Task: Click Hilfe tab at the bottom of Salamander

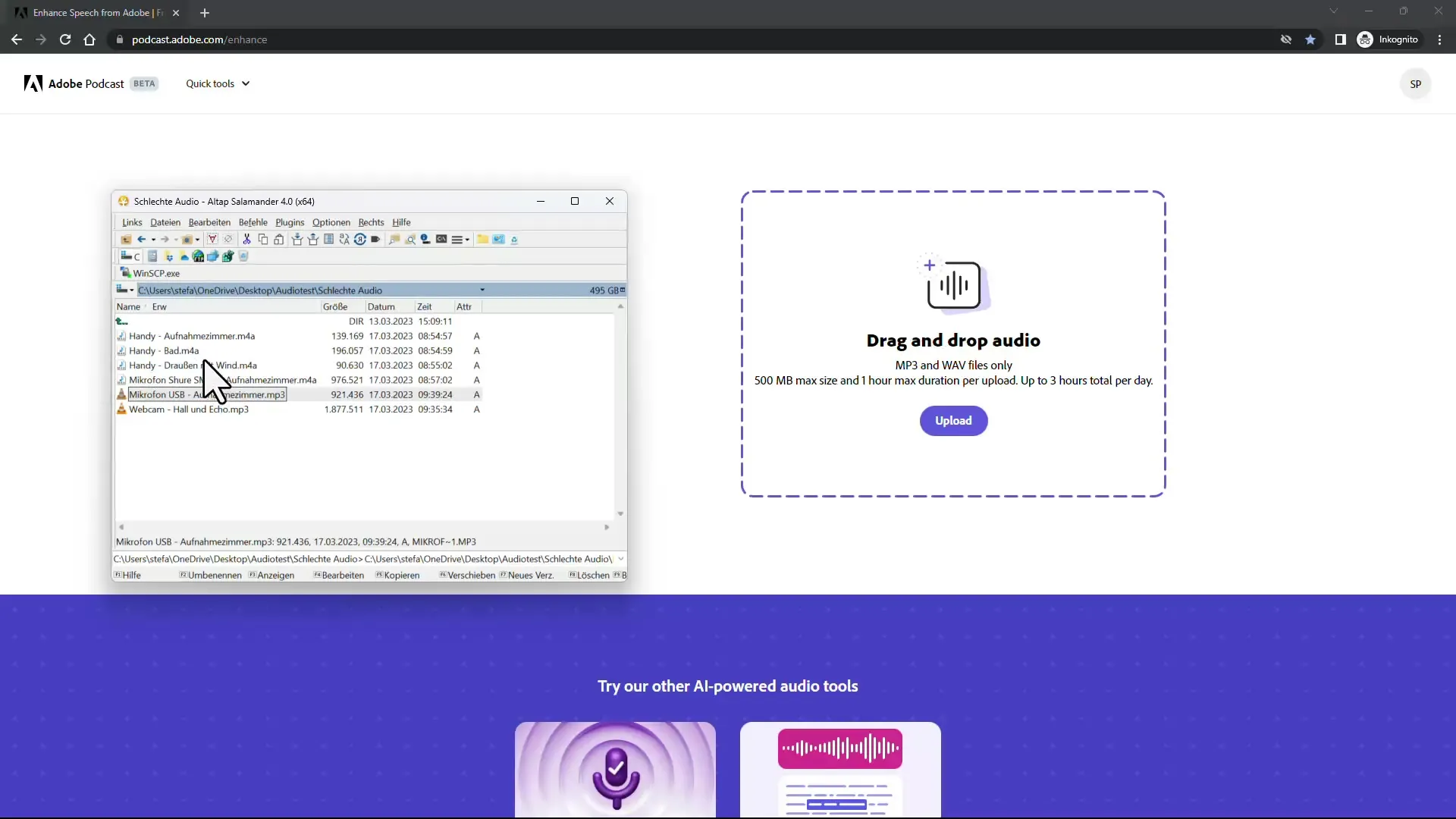Action: tap(131, 575)
